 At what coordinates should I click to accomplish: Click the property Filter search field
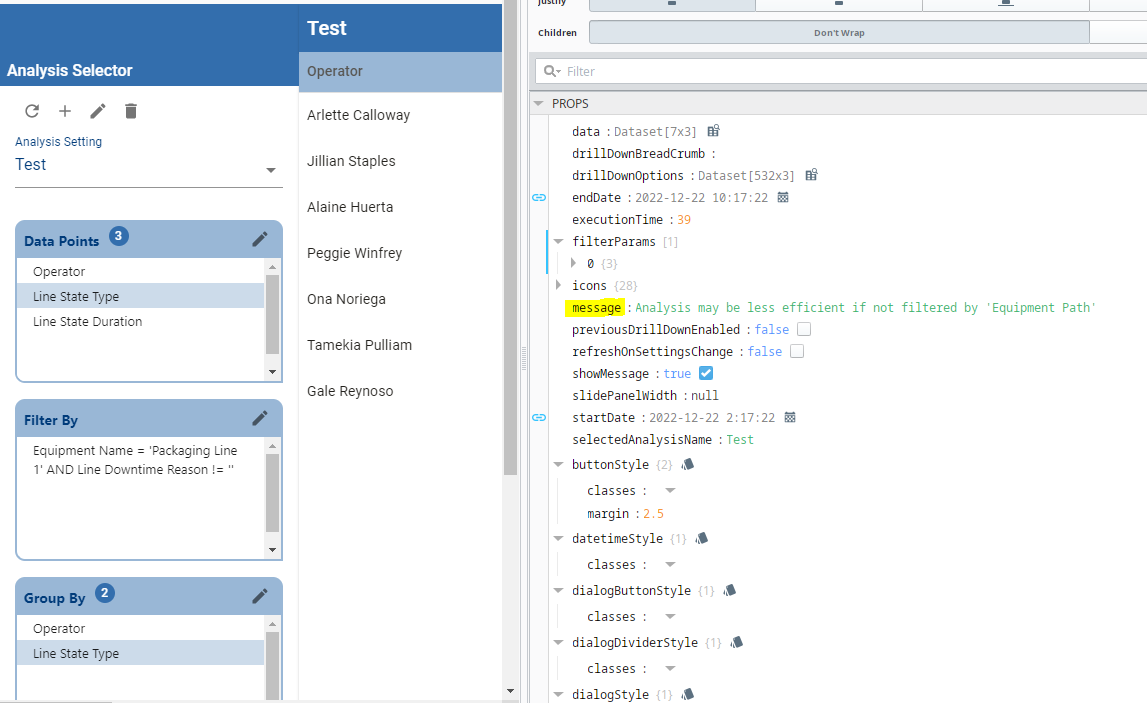(841, 72)
